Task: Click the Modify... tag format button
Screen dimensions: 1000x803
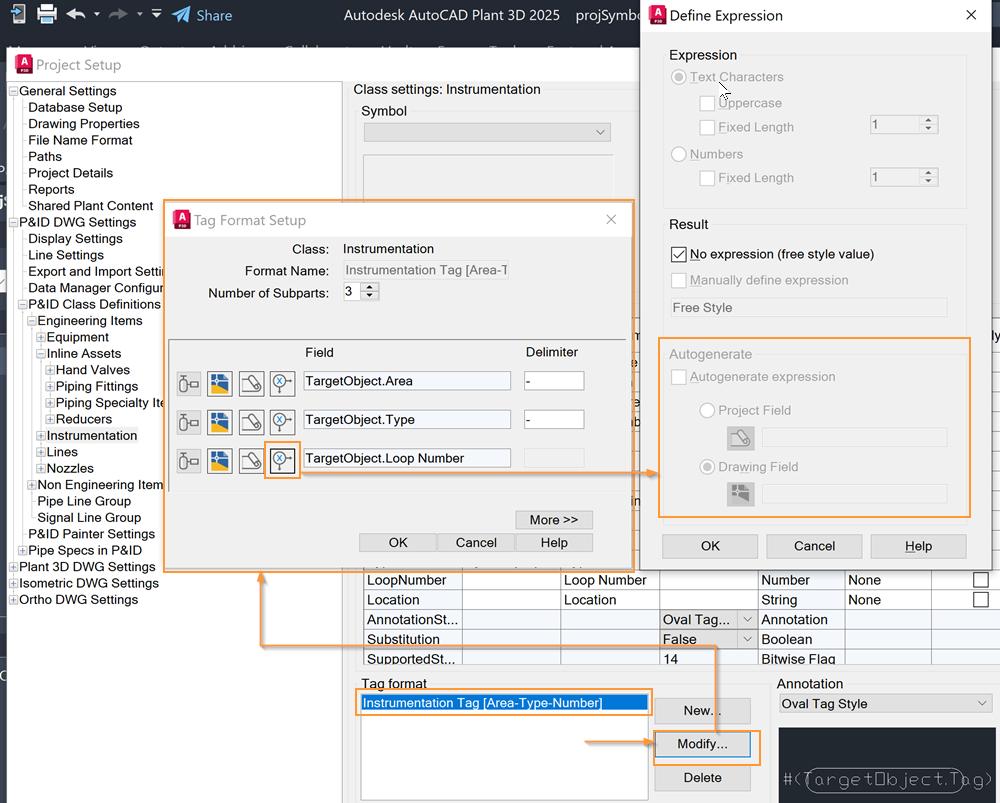Action: [x=702, y=744]
